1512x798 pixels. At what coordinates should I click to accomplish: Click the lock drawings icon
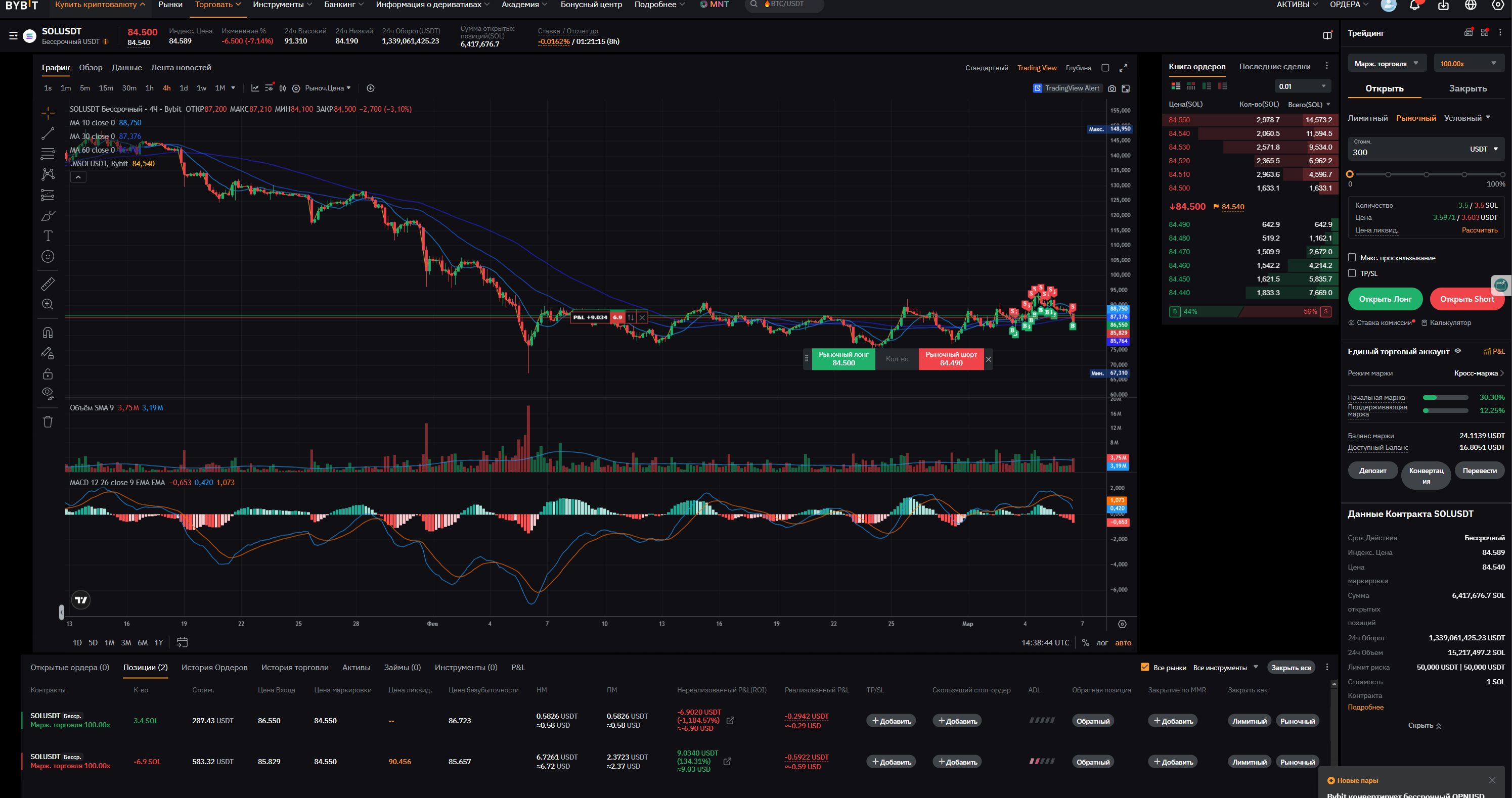tap(48, 374)
